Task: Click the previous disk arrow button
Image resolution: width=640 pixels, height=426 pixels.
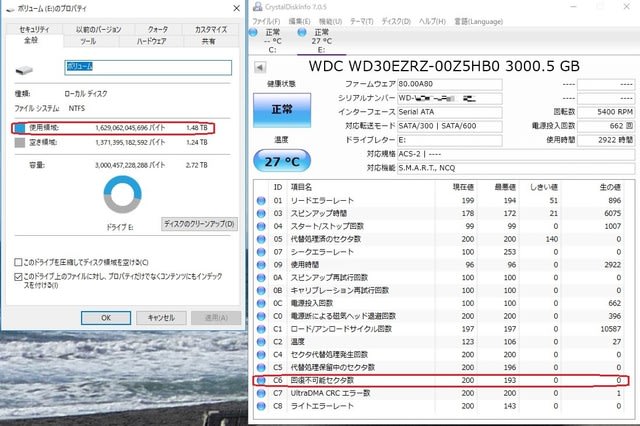Action: pyautogui.click(x=260, y=67)
